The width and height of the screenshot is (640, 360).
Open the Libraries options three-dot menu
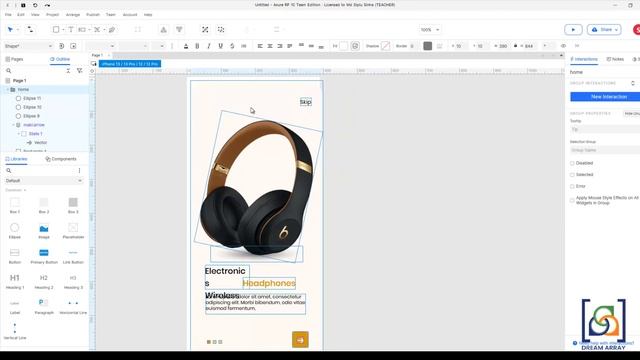tap(79, 170)
